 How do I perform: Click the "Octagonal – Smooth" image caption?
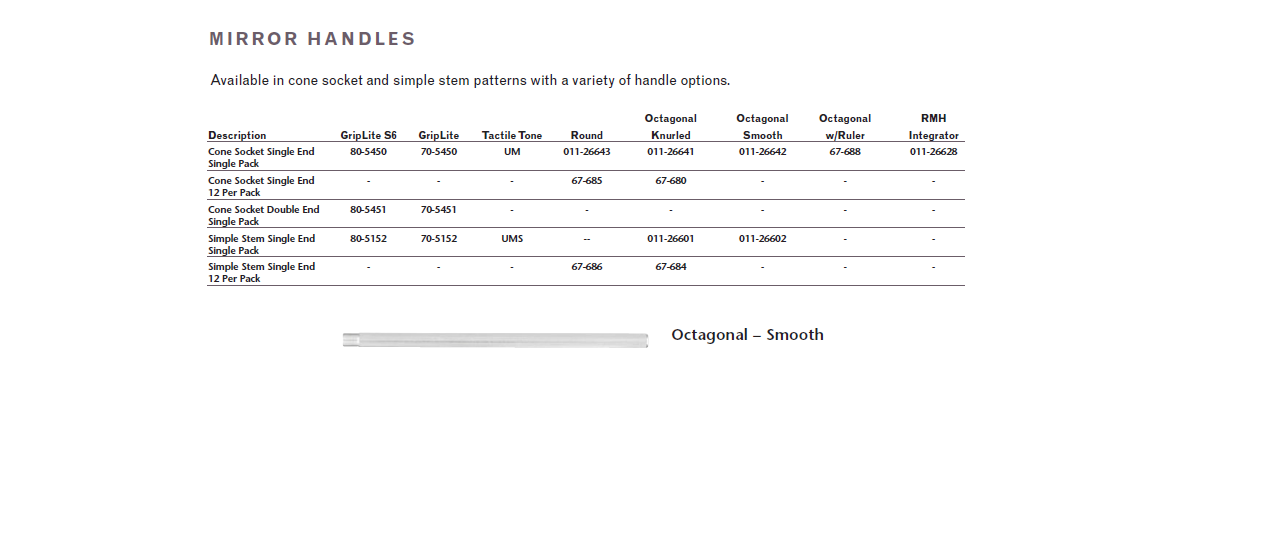(x=747, y=335)
